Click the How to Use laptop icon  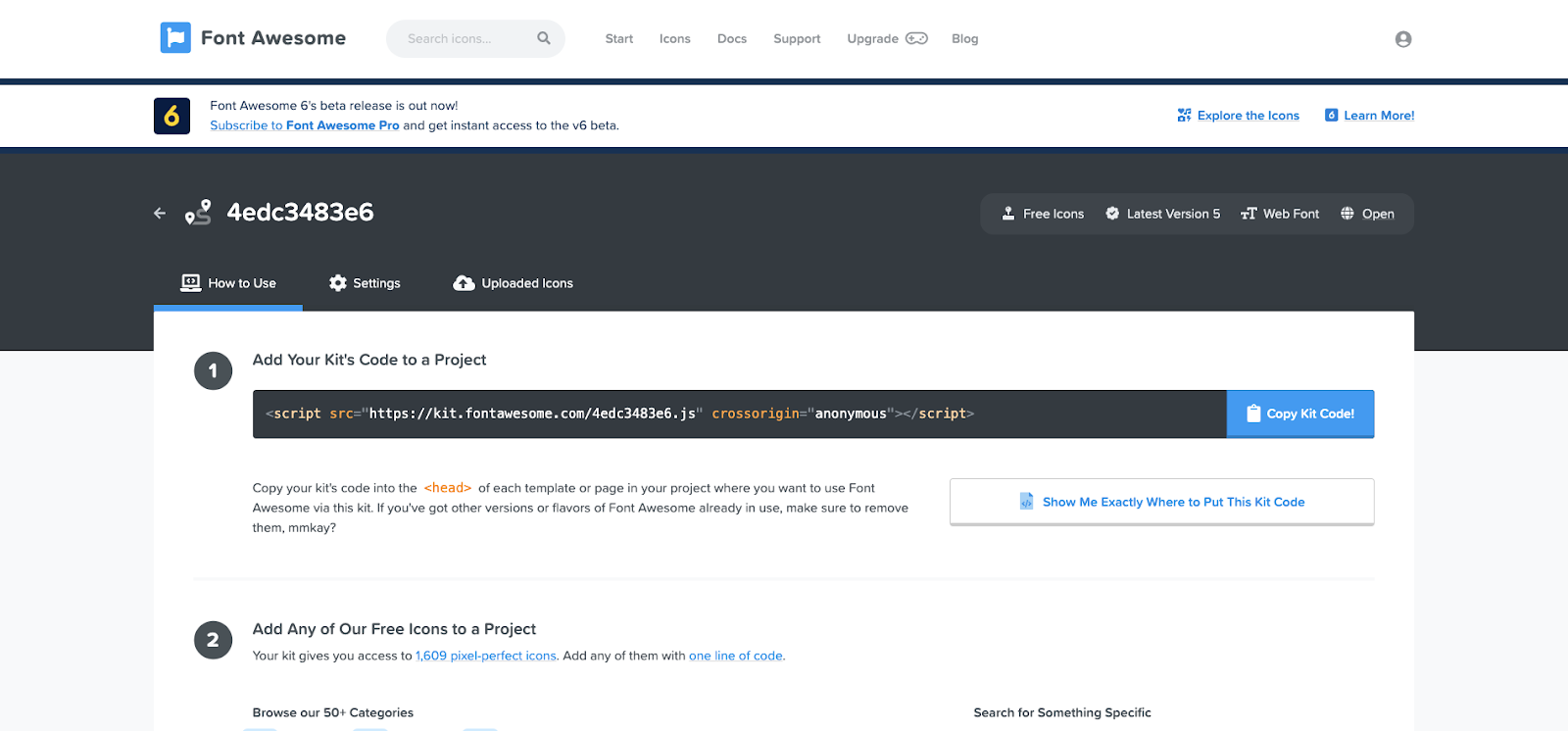coord(191,283)
